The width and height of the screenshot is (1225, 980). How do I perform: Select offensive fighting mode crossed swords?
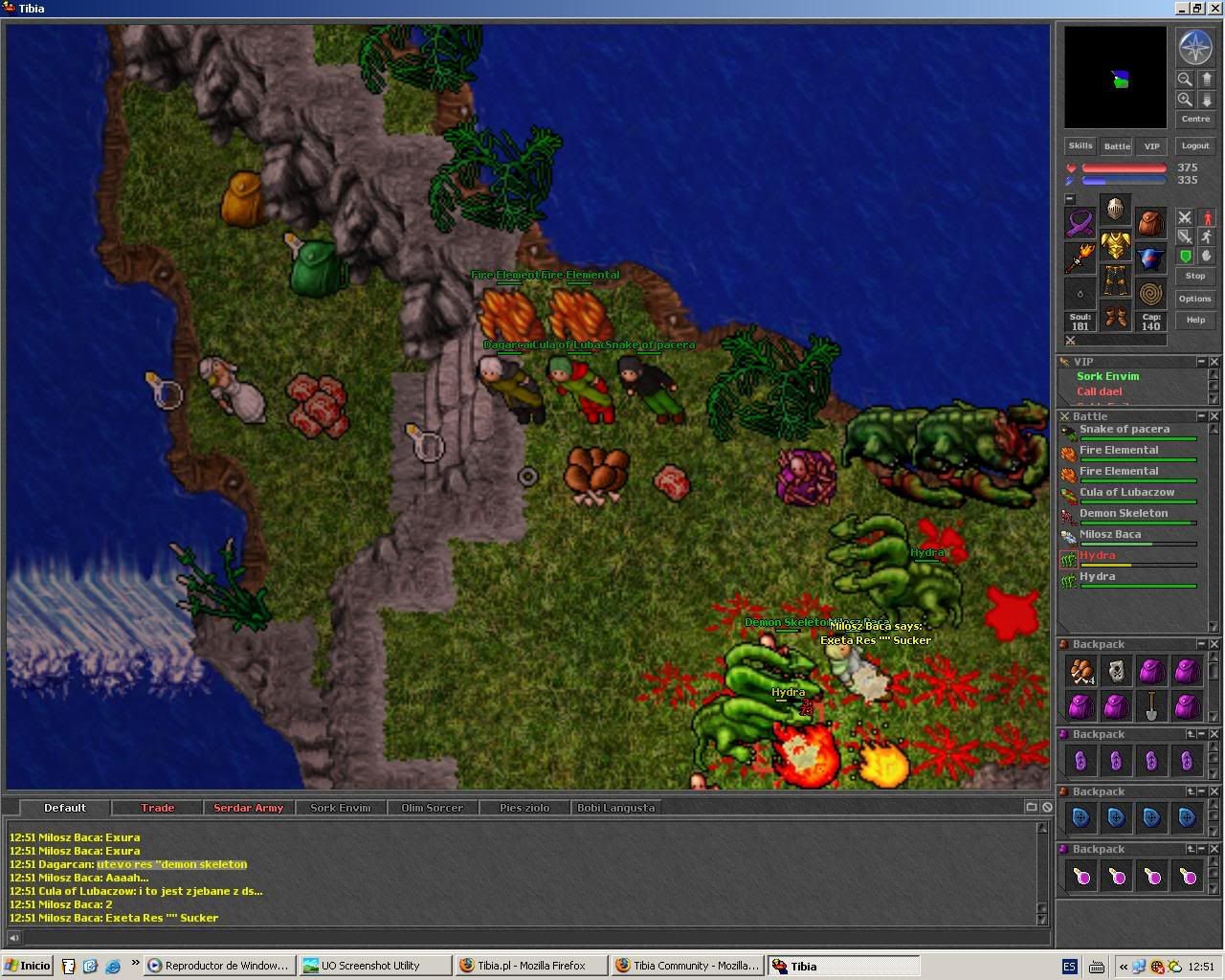[x=1185, y=218]
